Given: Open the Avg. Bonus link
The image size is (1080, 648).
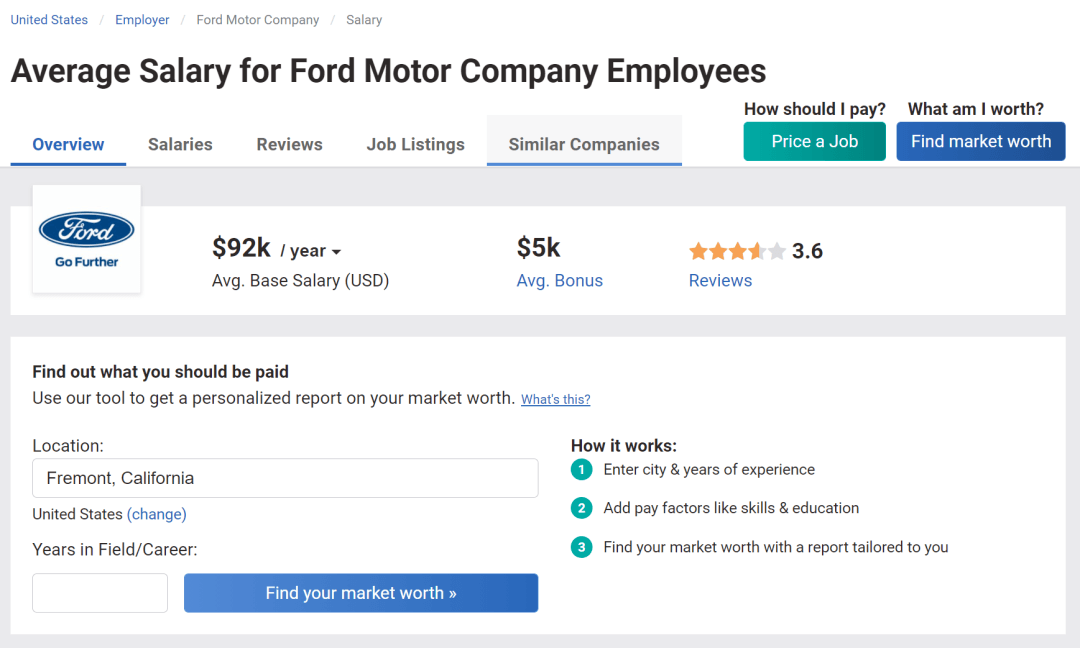Looking at the screenshot, I should coord(559,280).
